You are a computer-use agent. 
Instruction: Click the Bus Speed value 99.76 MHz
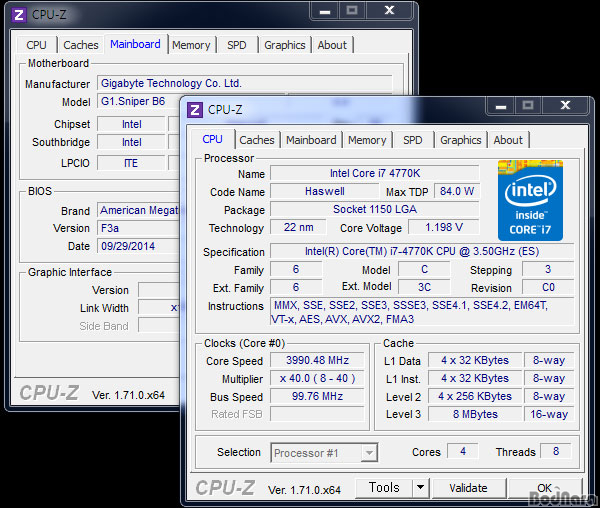coord(317,396)
